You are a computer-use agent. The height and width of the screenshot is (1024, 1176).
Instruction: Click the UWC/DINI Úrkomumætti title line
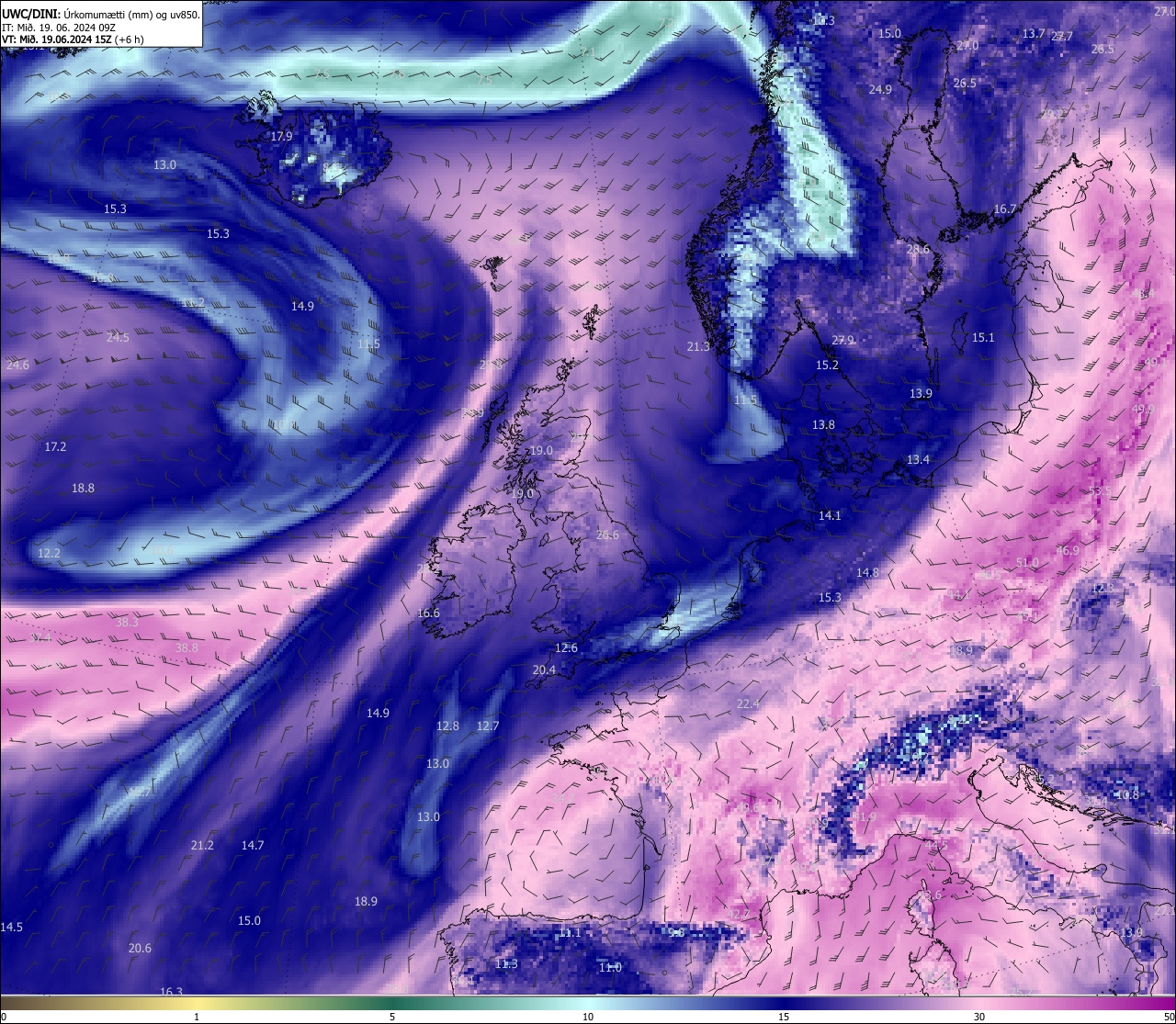click(101, 14)
